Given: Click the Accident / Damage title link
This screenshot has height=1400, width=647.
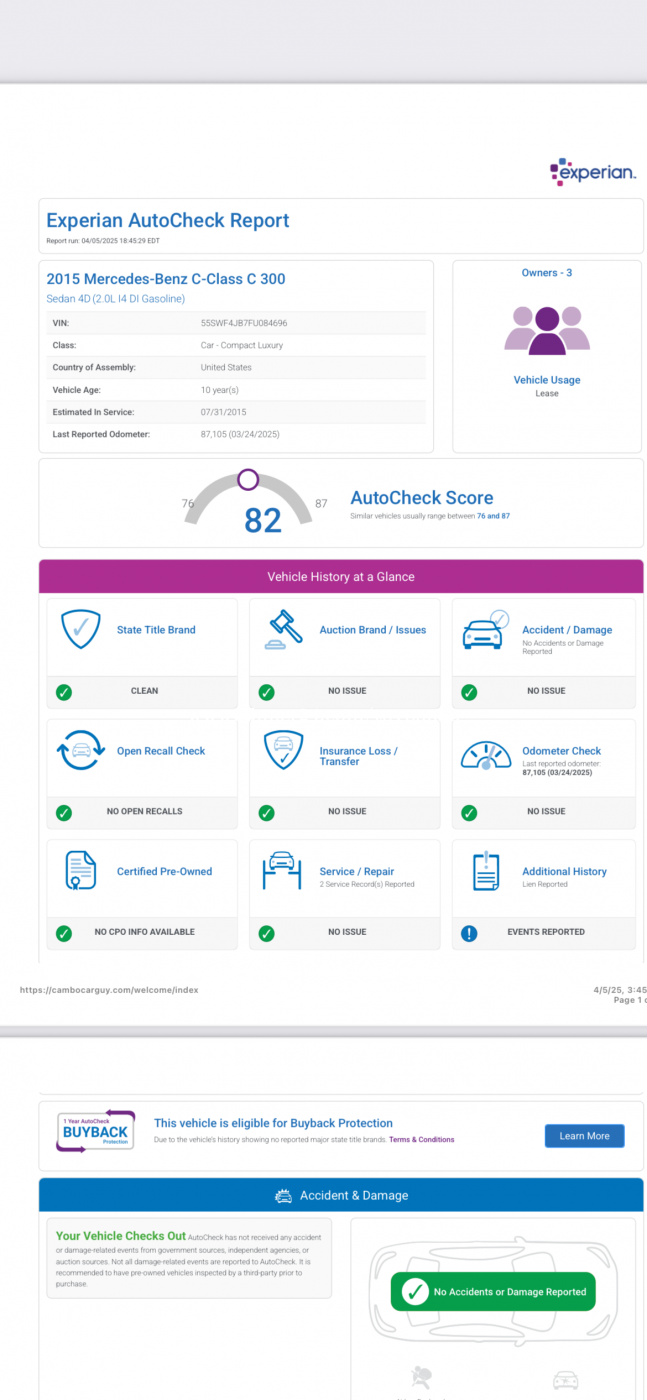Looking at the screenshot, I should point(567,630).
